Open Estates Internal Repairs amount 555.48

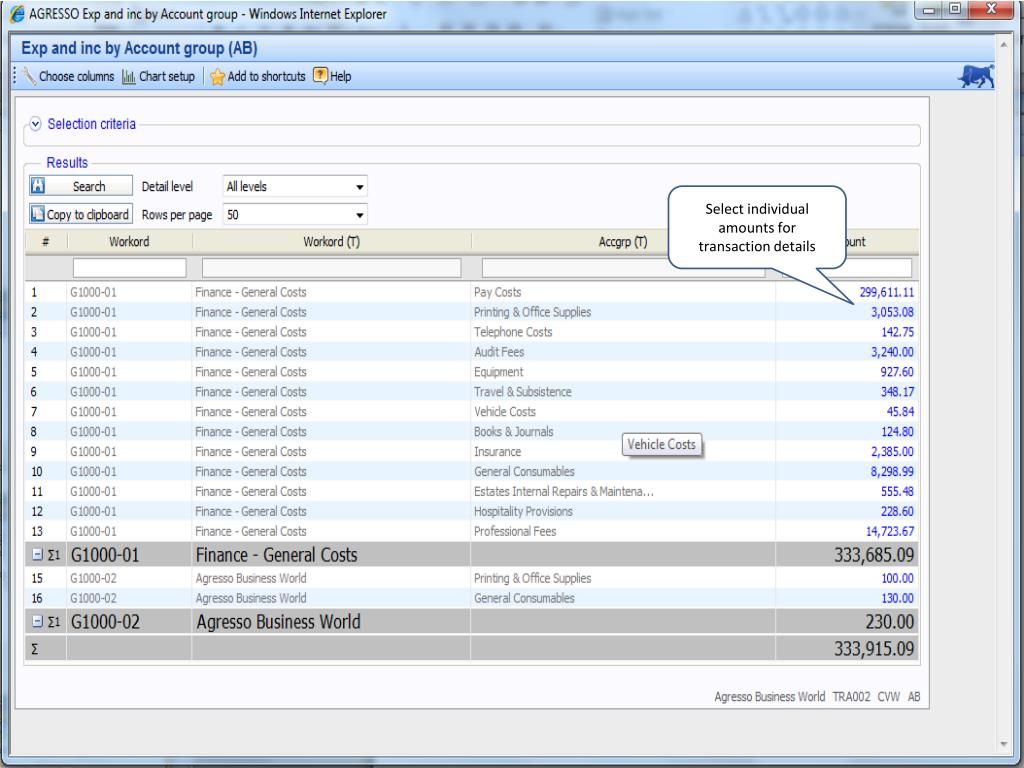tap(897, 491)
